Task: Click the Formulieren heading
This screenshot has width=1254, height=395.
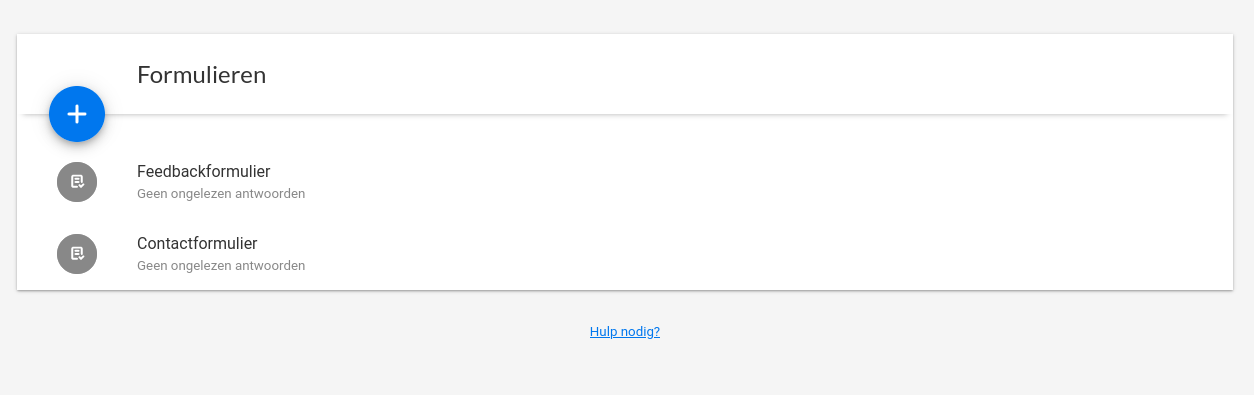Action: point(201,75)
